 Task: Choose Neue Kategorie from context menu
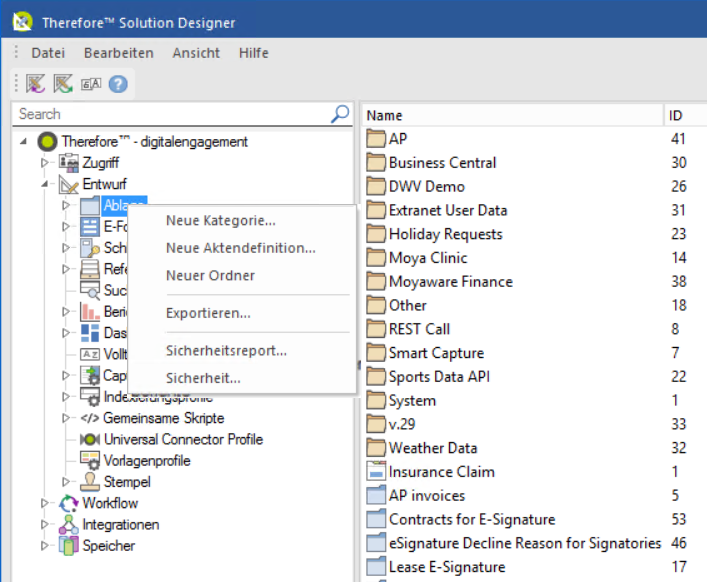(x=243, y=221)
